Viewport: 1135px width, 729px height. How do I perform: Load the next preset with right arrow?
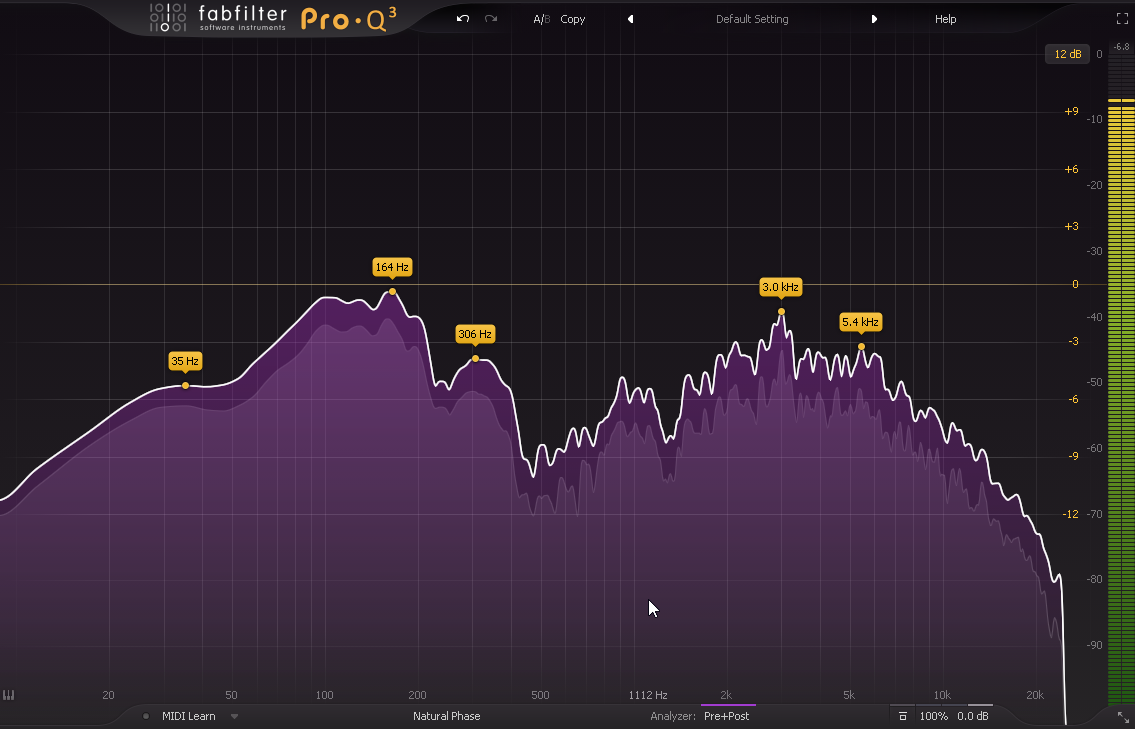tap(874, 20)
